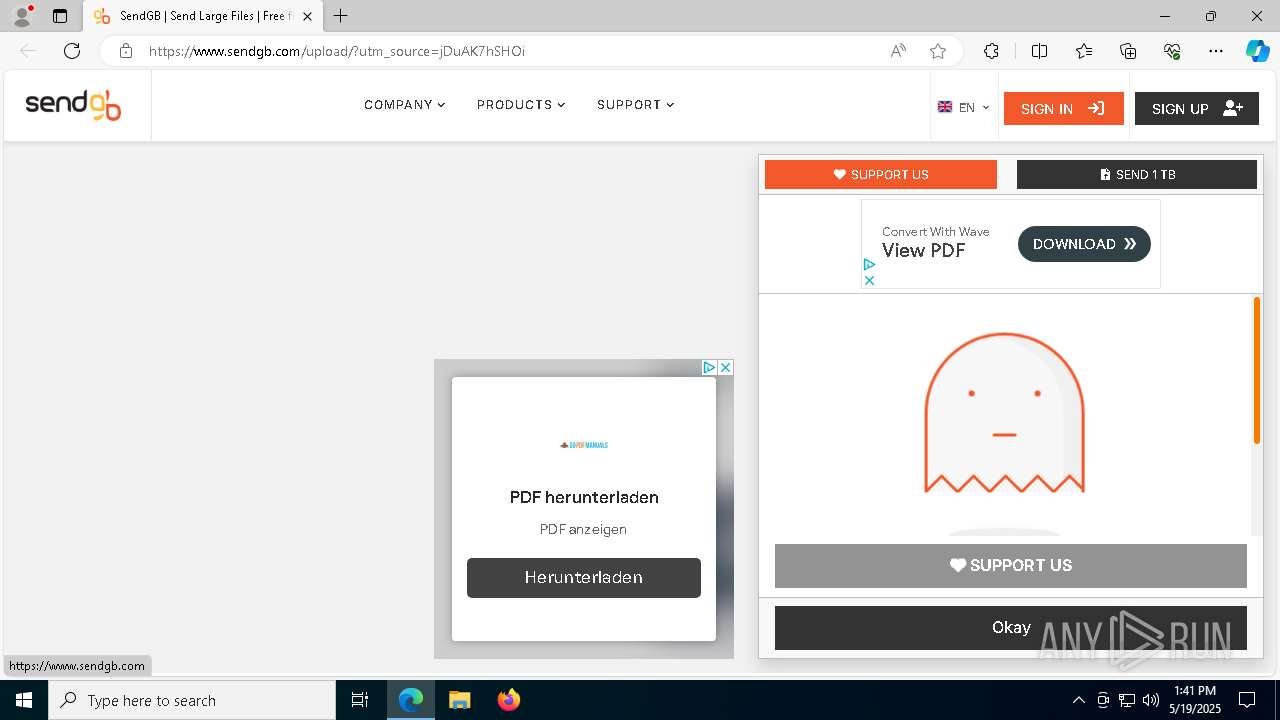Click the SEND 1 TB button

(x=1137, y=174)
